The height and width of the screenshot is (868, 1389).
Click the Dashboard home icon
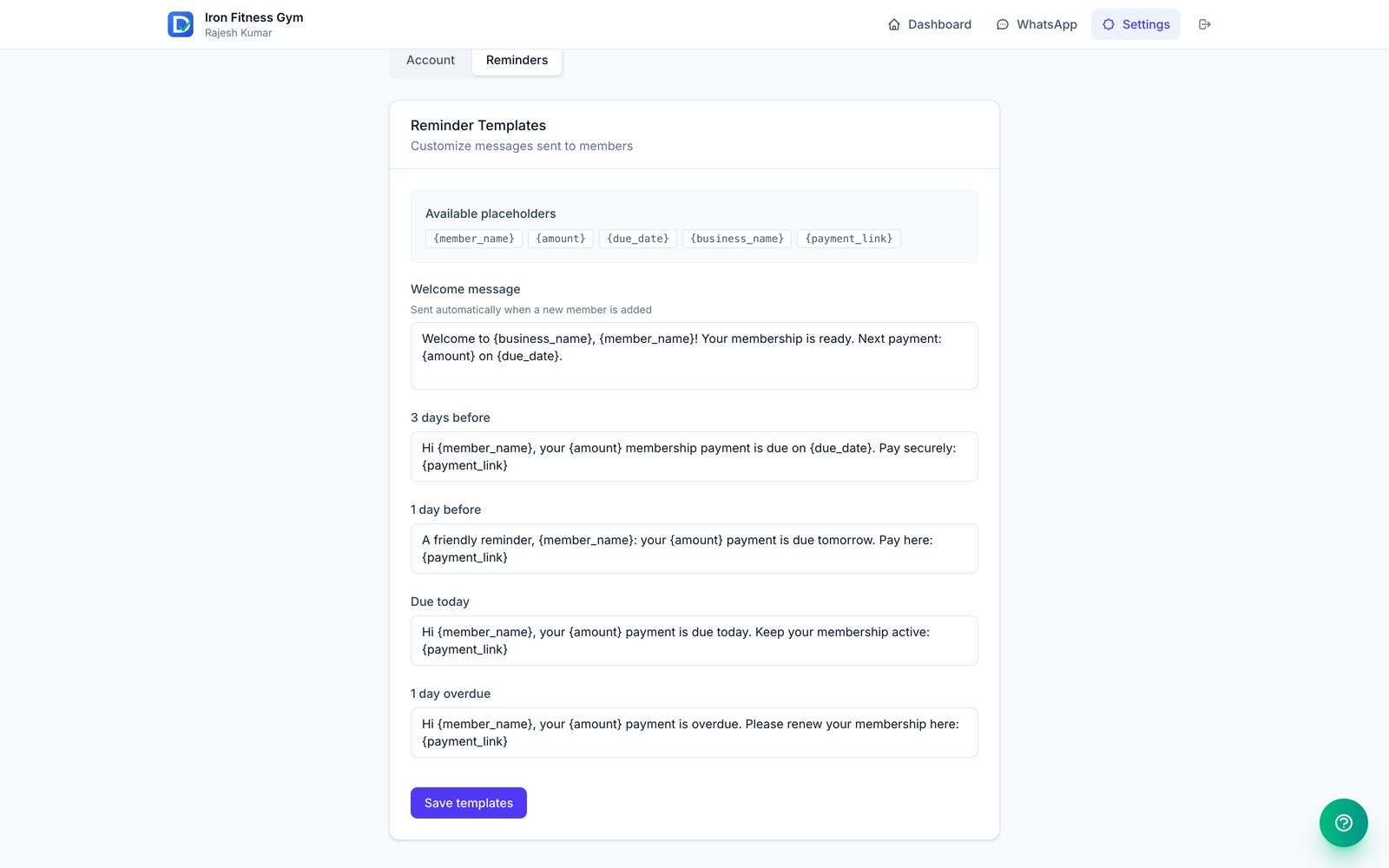(894, 24)
